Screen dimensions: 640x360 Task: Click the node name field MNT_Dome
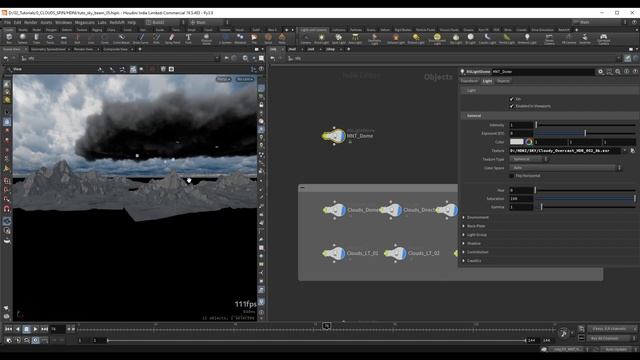[x=542, y=71]
